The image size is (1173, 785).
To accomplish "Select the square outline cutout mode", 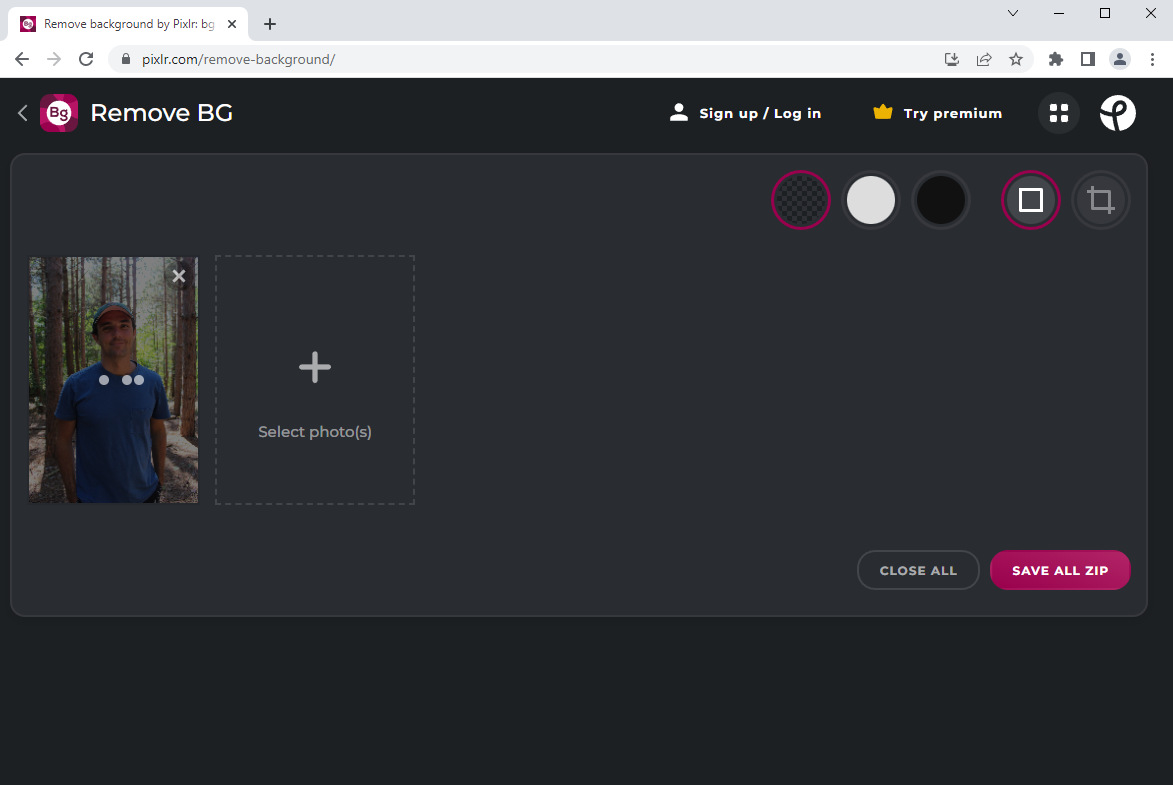I will point(1030,200).
